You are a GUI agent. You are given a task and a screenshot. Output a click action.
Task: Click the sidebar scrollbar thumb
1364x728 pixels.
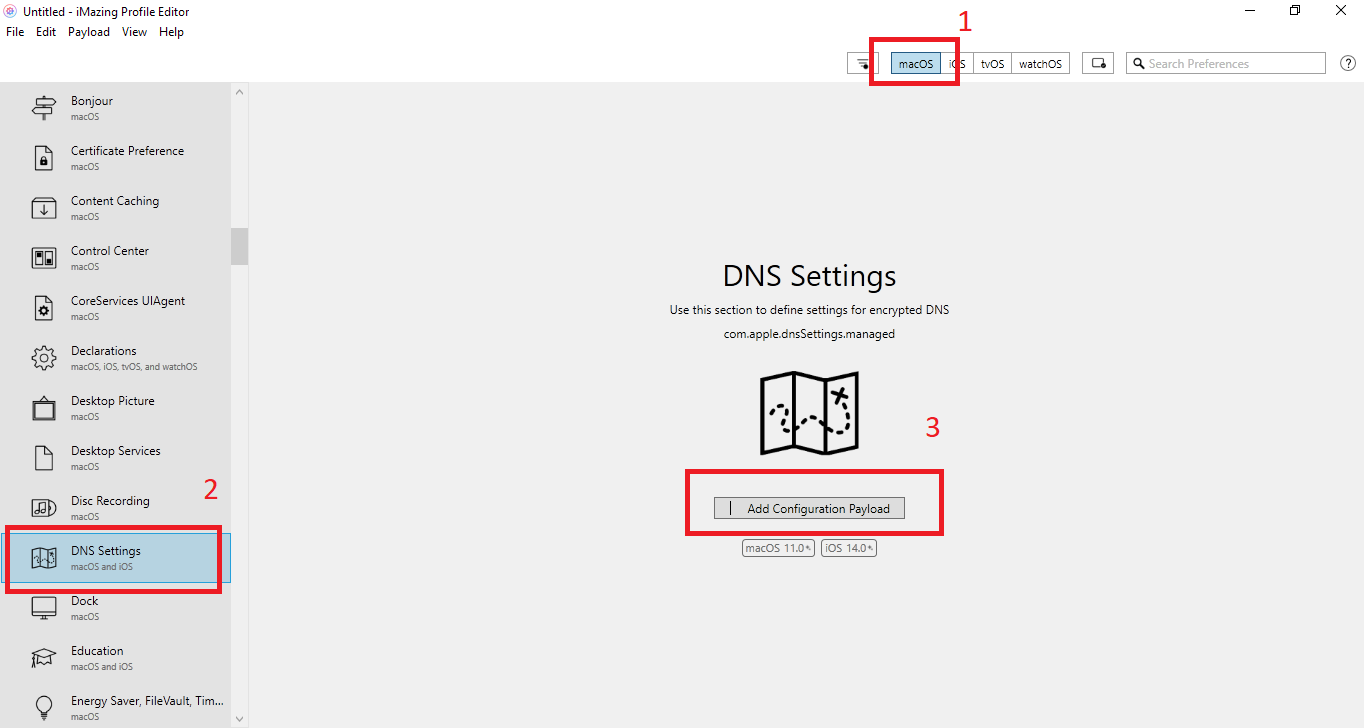pos(239,246)
